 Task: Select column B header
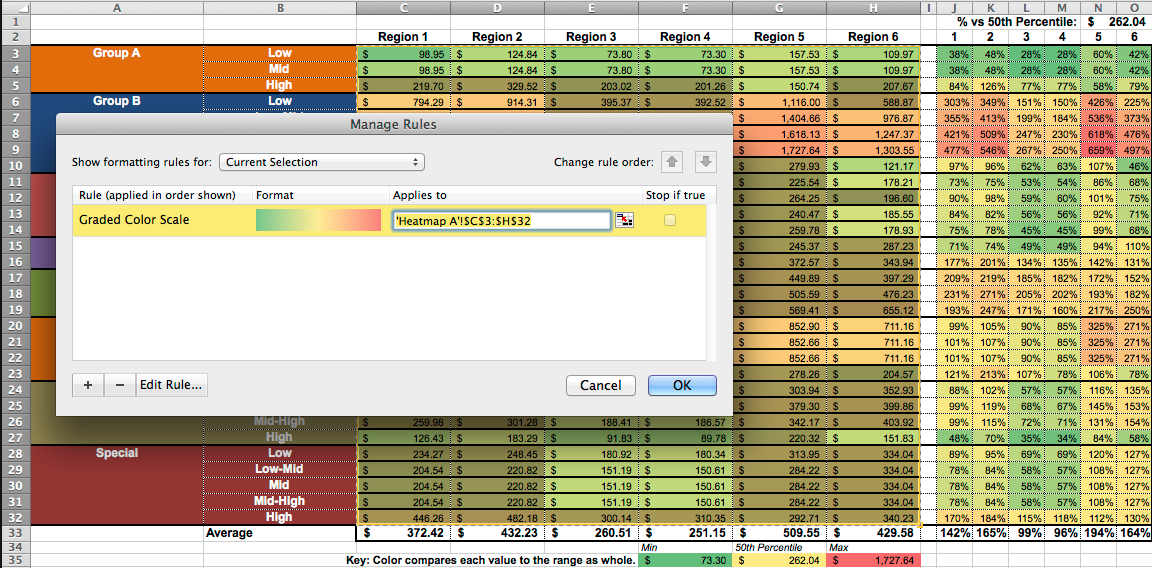point(280,7)
